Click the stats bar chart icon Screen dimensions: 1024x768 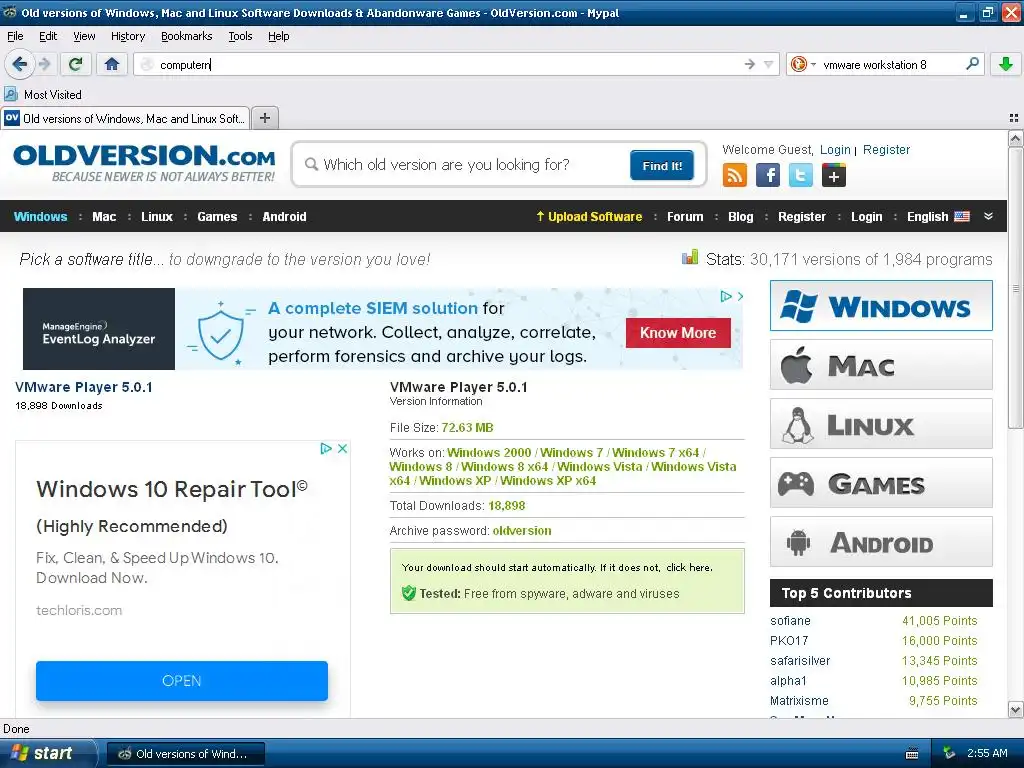[x=690, y=258]
